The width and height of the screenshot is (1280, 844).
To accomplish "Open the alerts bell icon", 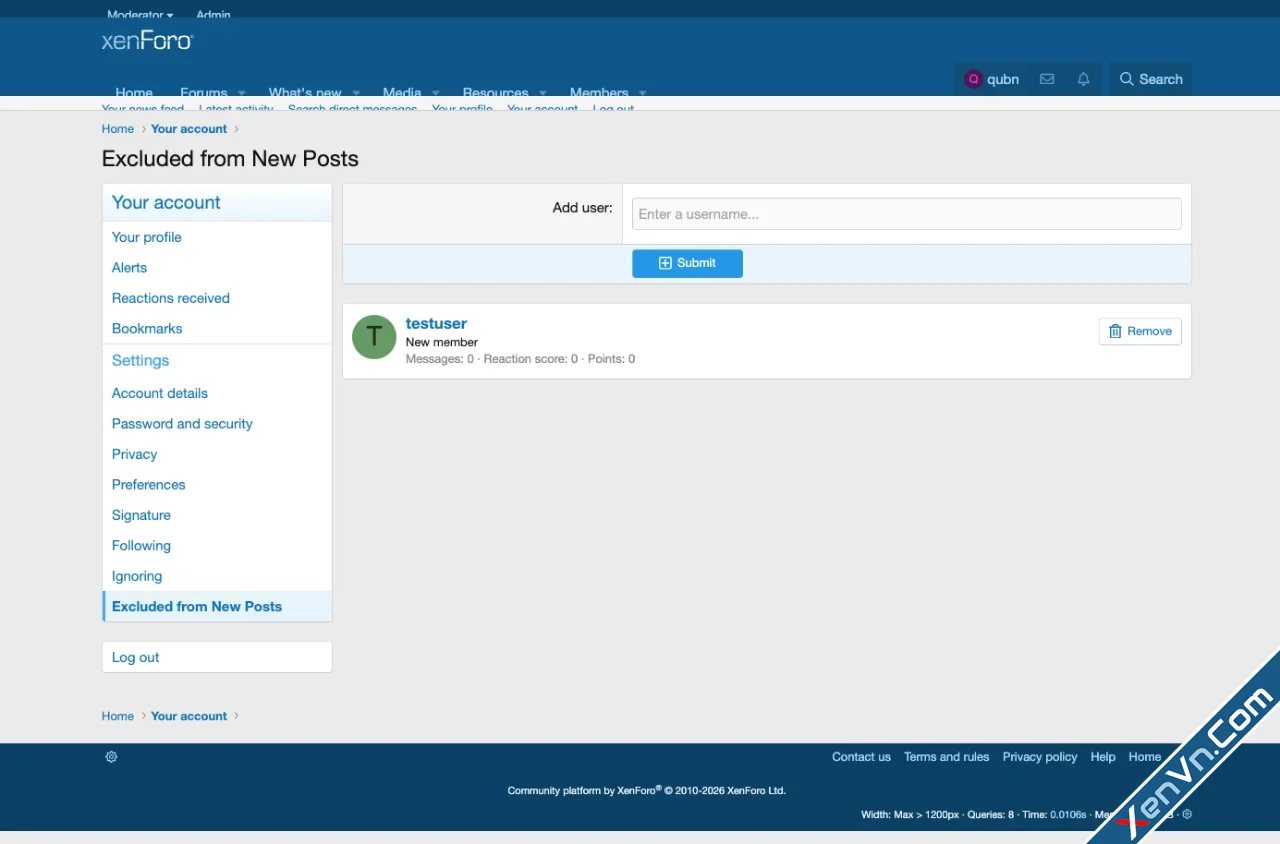I will point(1082,78).
